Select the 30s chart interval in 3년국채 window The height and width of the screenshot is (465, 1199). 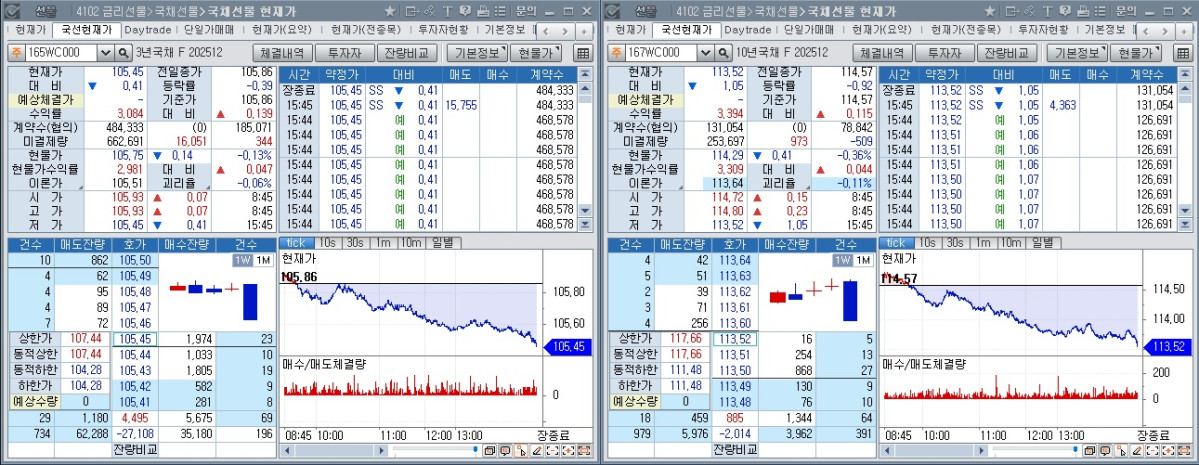pyautogui.click(x=355, y=242)
